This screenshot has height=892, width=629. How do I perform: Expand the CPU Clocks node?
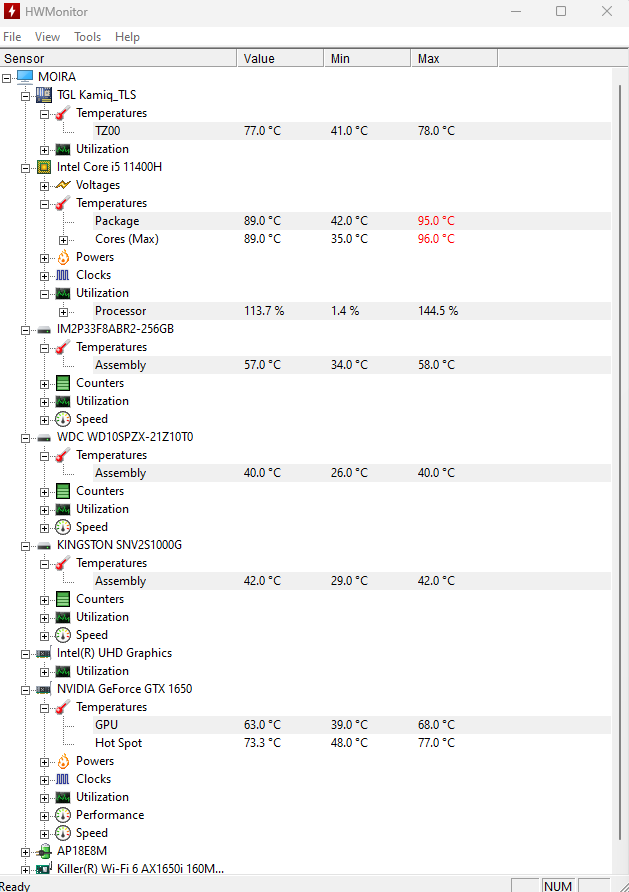coord(44,276)
